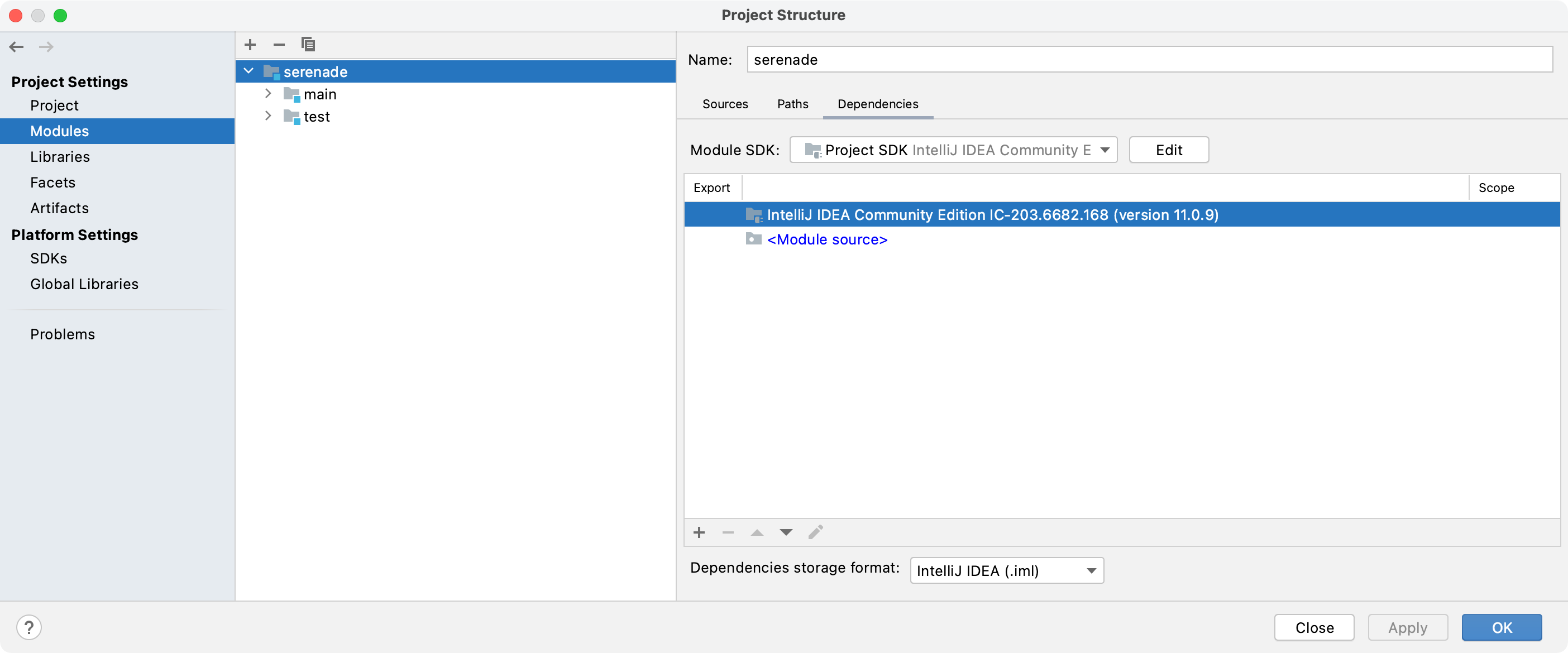Select the Module source dependency row

pos(826,240)
